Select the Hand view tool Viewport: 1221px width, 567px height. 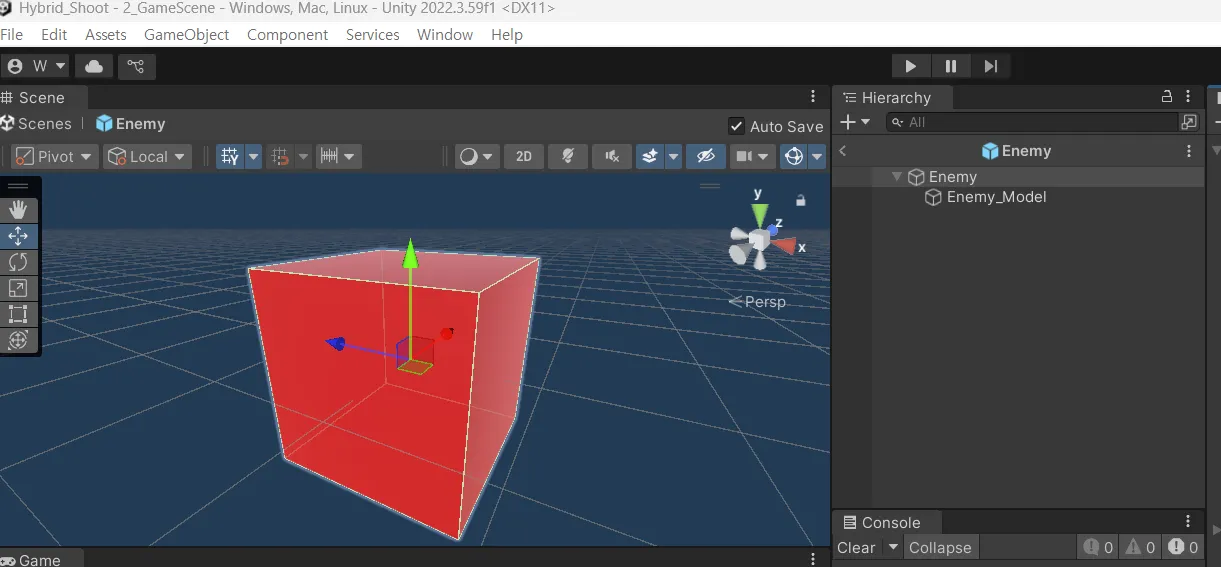coord(18,210)
